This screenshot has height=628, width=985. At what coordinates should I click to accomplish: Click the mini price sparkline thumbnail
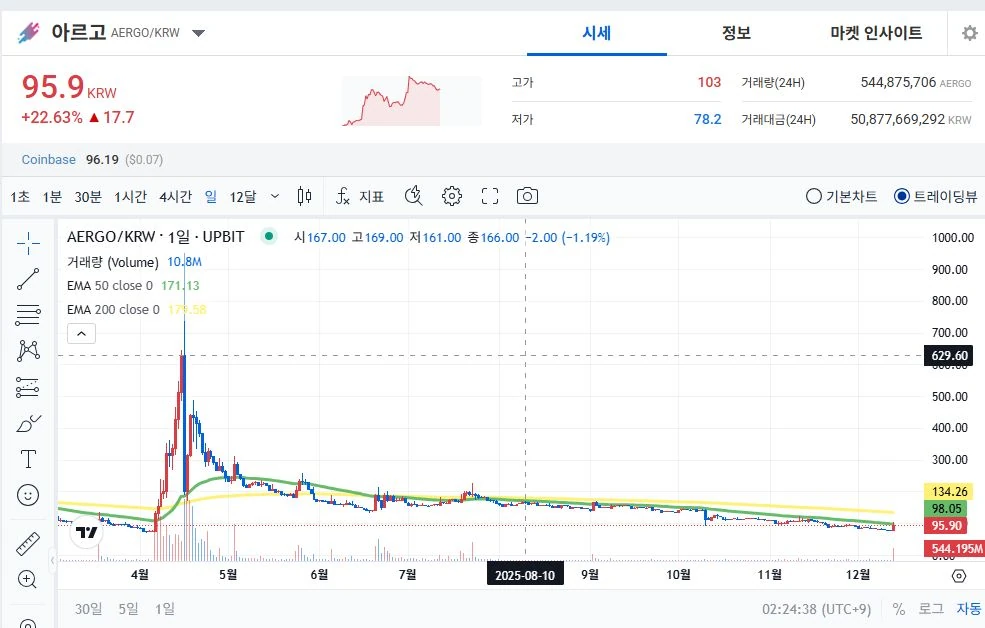411,101
